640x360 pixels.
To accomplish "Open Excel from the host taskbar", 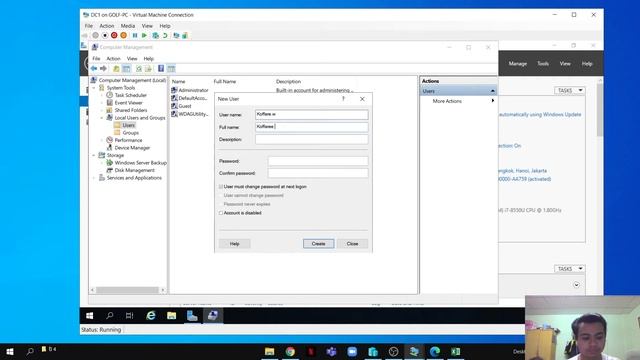I will [x=456, y=351].
